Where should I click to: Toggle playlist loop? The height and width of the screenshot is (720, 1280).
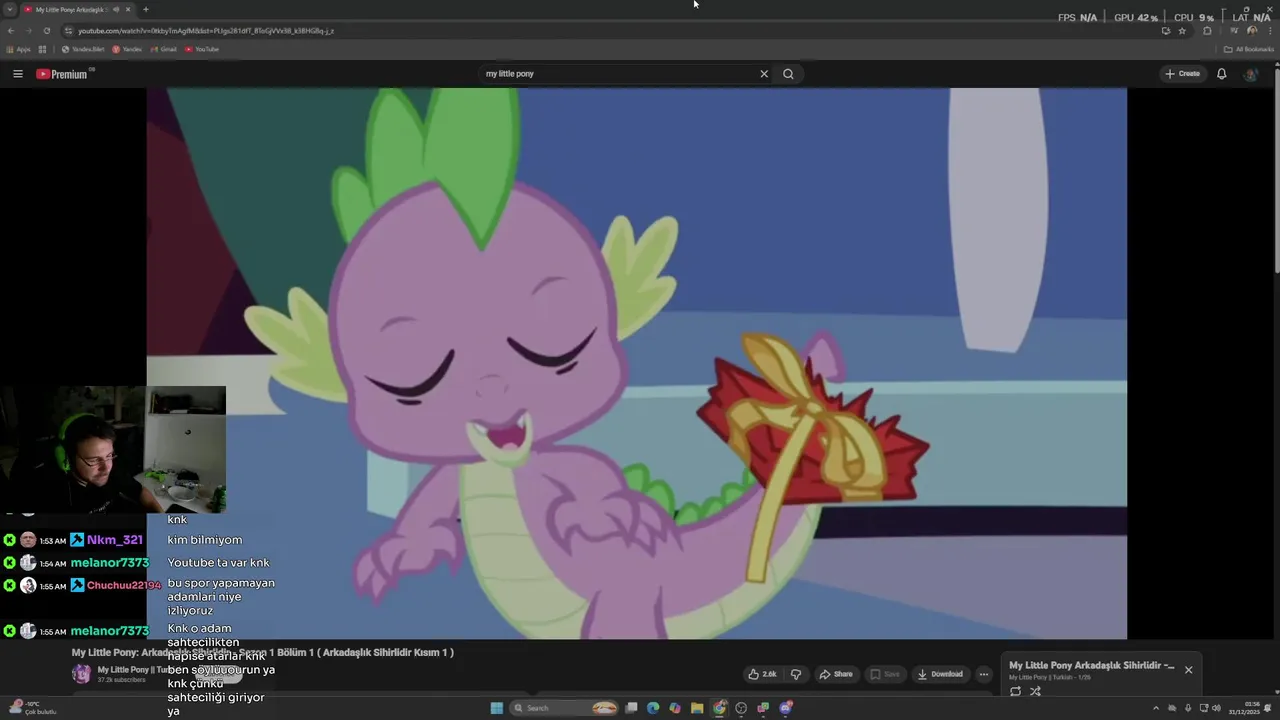(x=1015, y=691)
